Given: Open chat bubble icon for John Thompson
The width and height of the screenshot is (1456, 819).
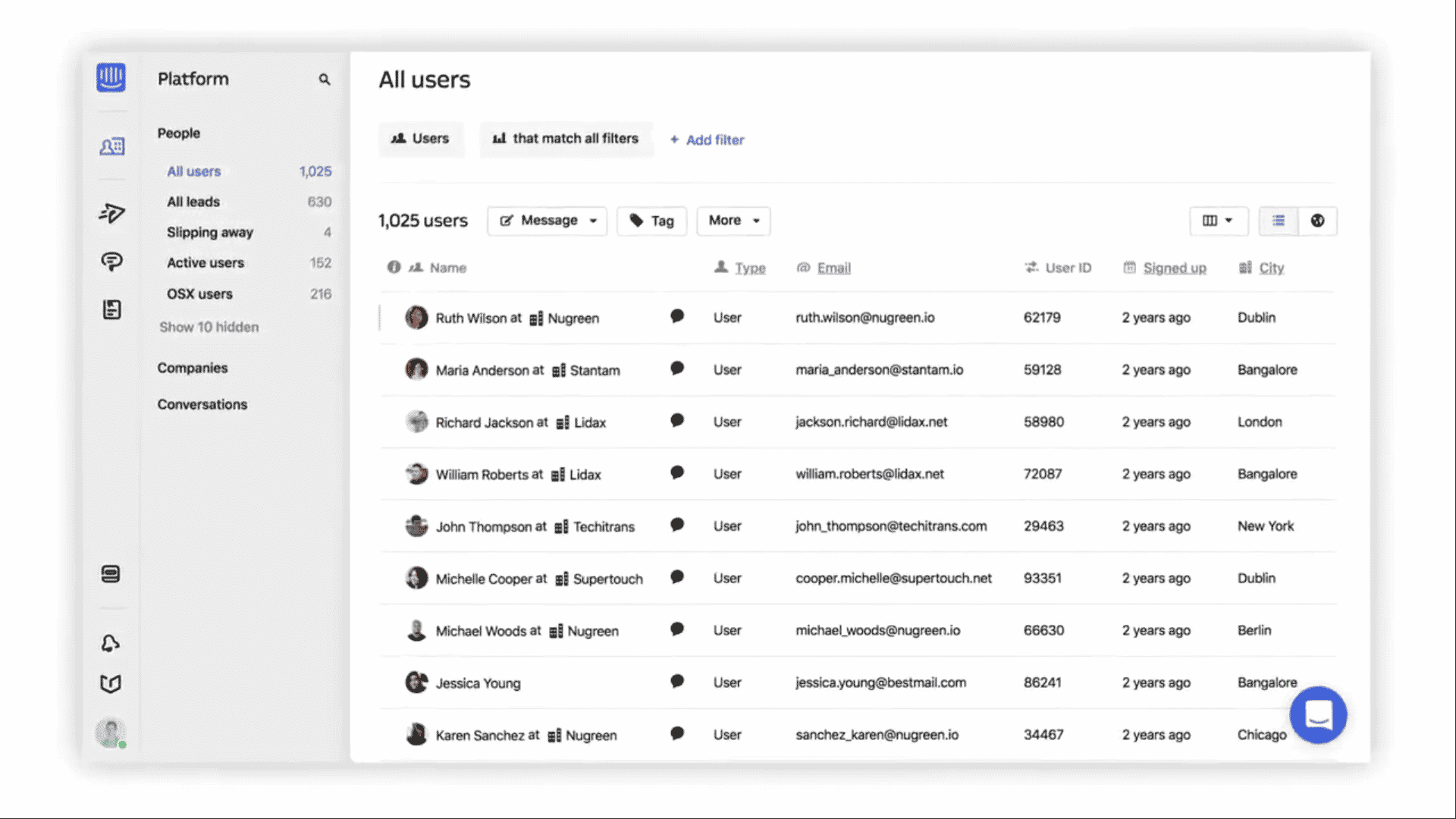Looking at the screenshot, I should click(x=677, y=525).
